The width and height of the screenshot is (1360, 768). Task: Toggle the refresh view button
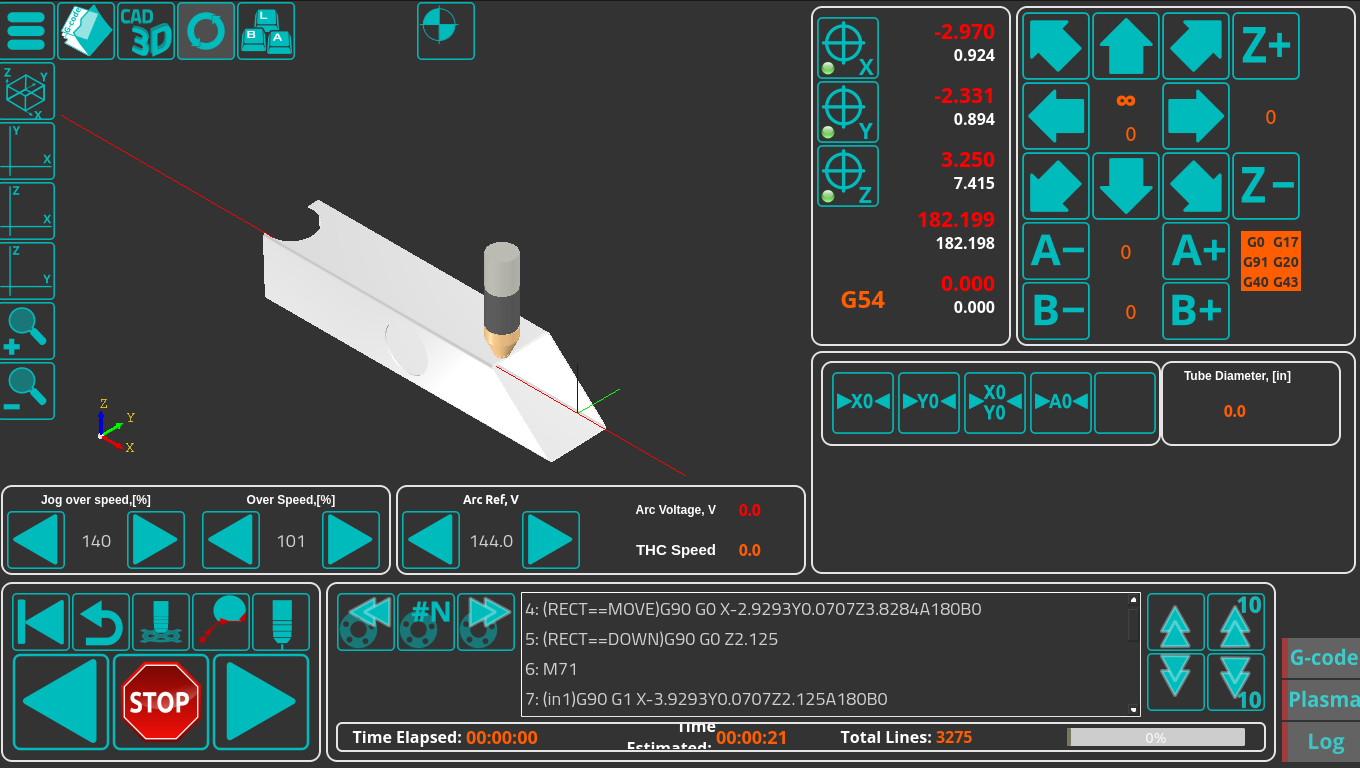coord(206,31)
